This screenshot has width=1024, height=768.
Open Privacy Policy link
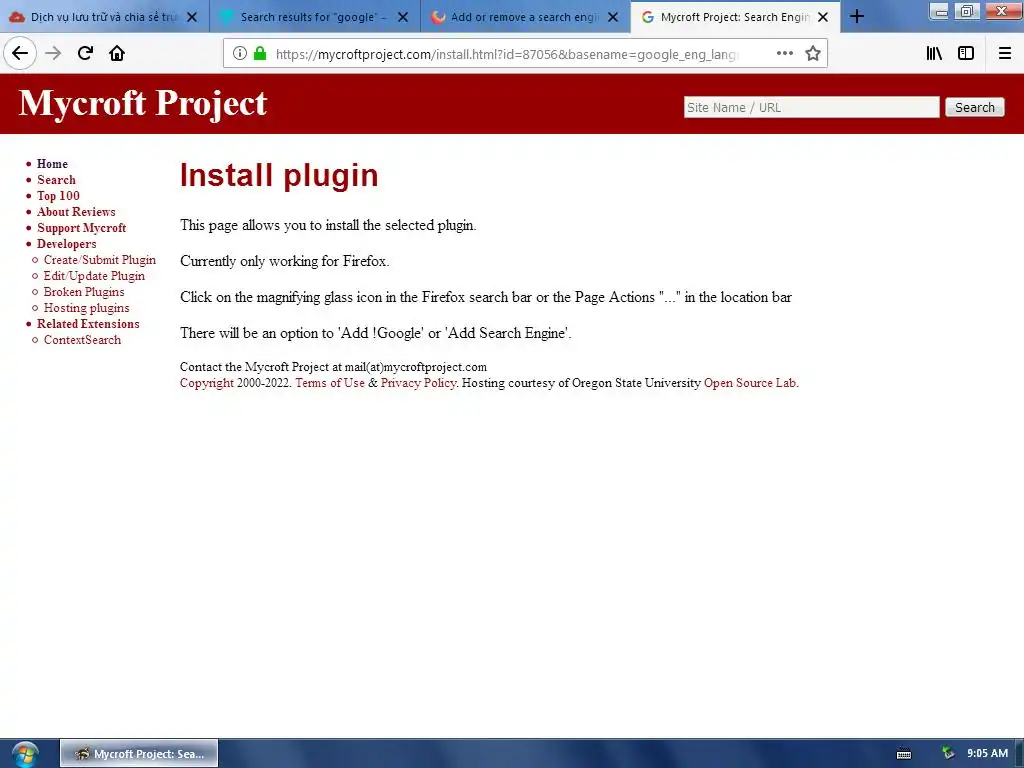(418, 383)
